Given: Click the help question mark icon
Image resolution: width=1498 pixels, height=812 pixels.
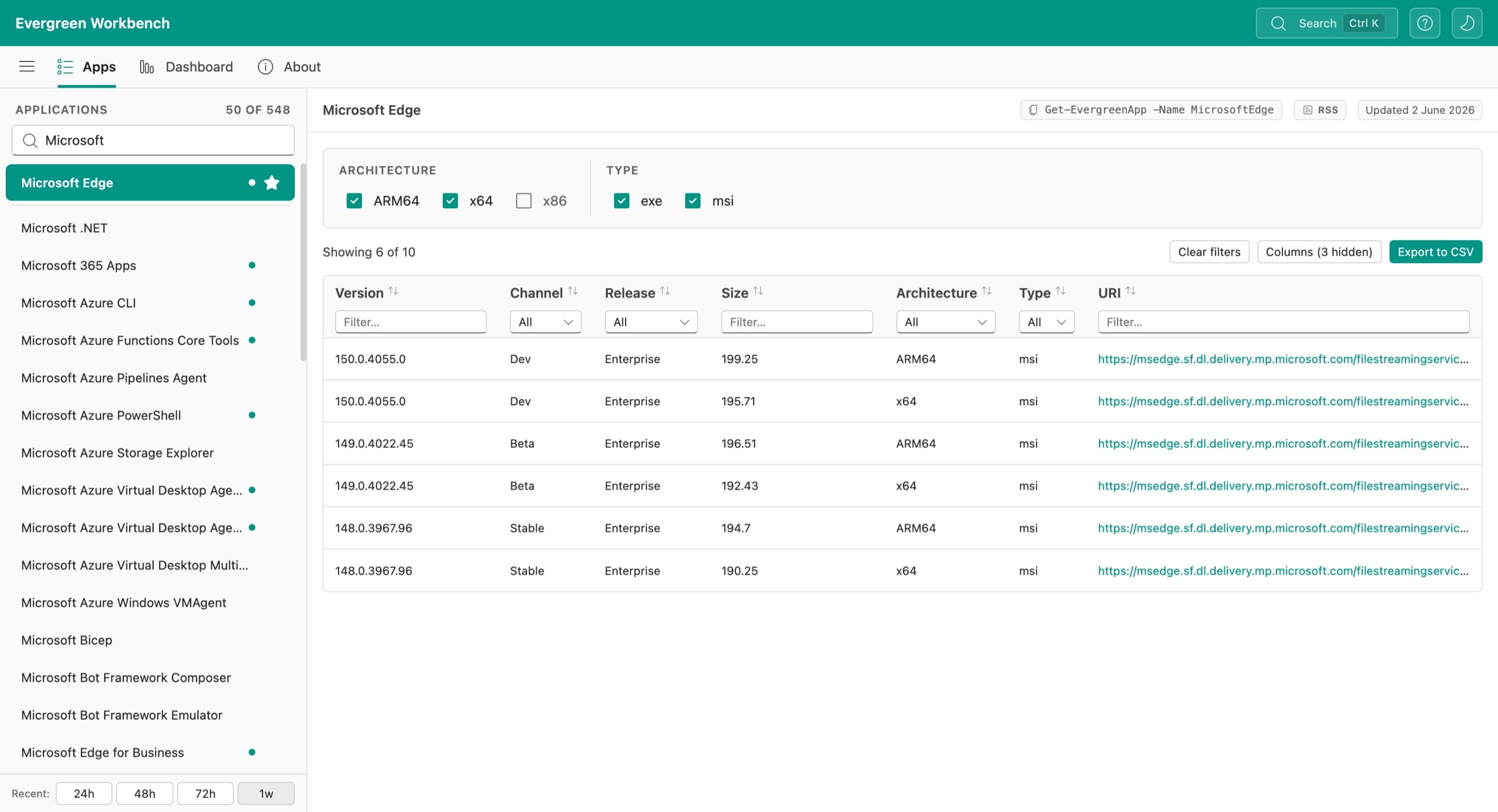Looking at the screenshot, I should [1424, 23].
